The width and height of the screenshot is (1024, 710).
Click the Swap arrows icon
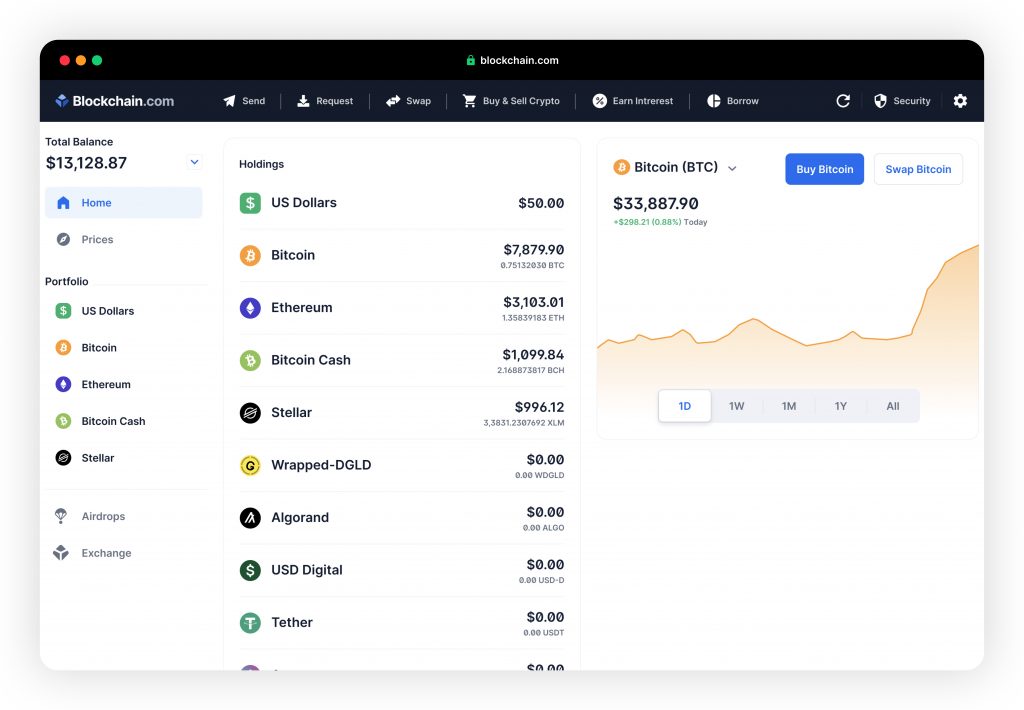pos(392,101)
